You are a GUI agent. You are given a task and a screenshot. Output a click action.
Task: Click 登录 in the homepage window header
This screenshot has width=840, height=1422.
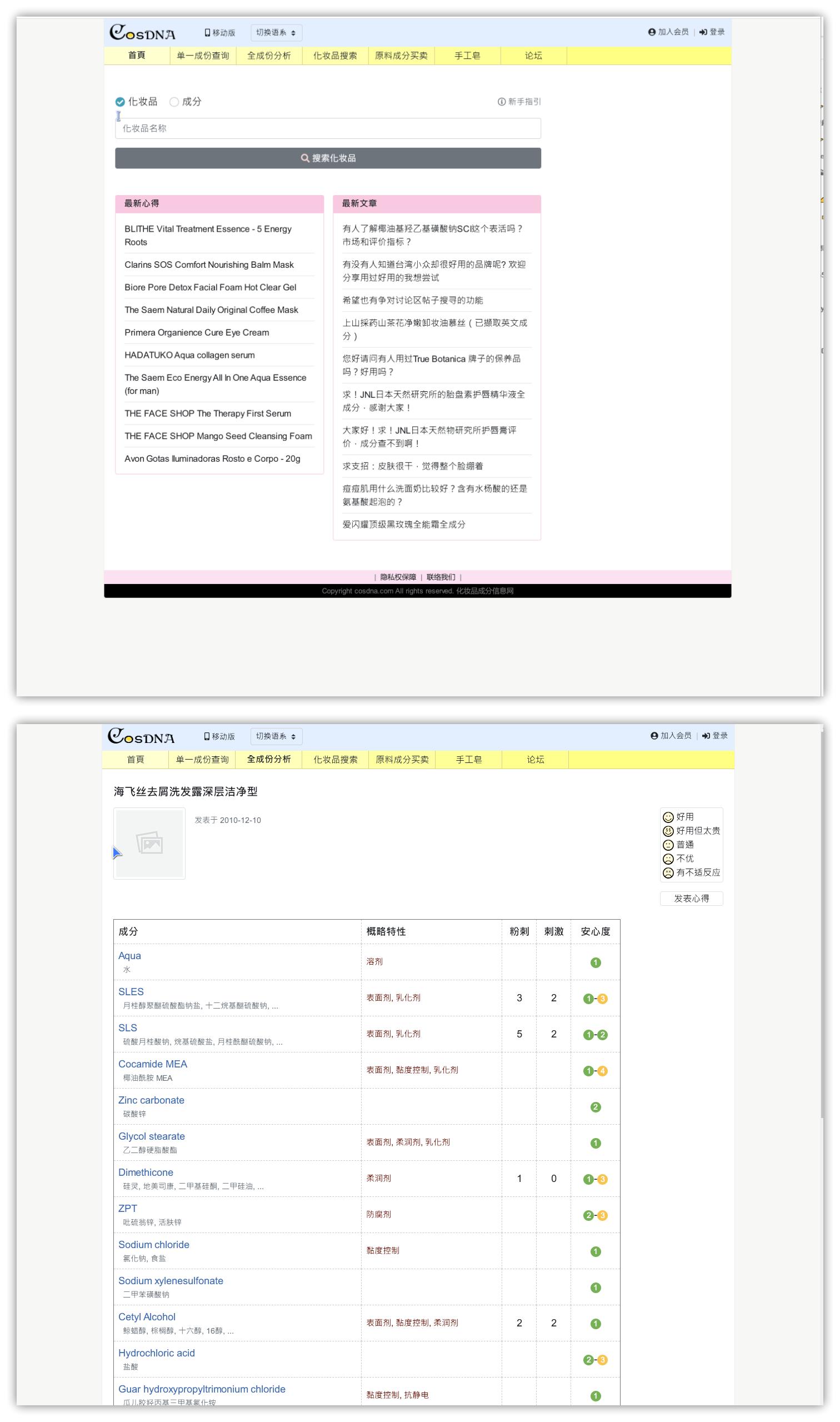(x=712, y=32)
